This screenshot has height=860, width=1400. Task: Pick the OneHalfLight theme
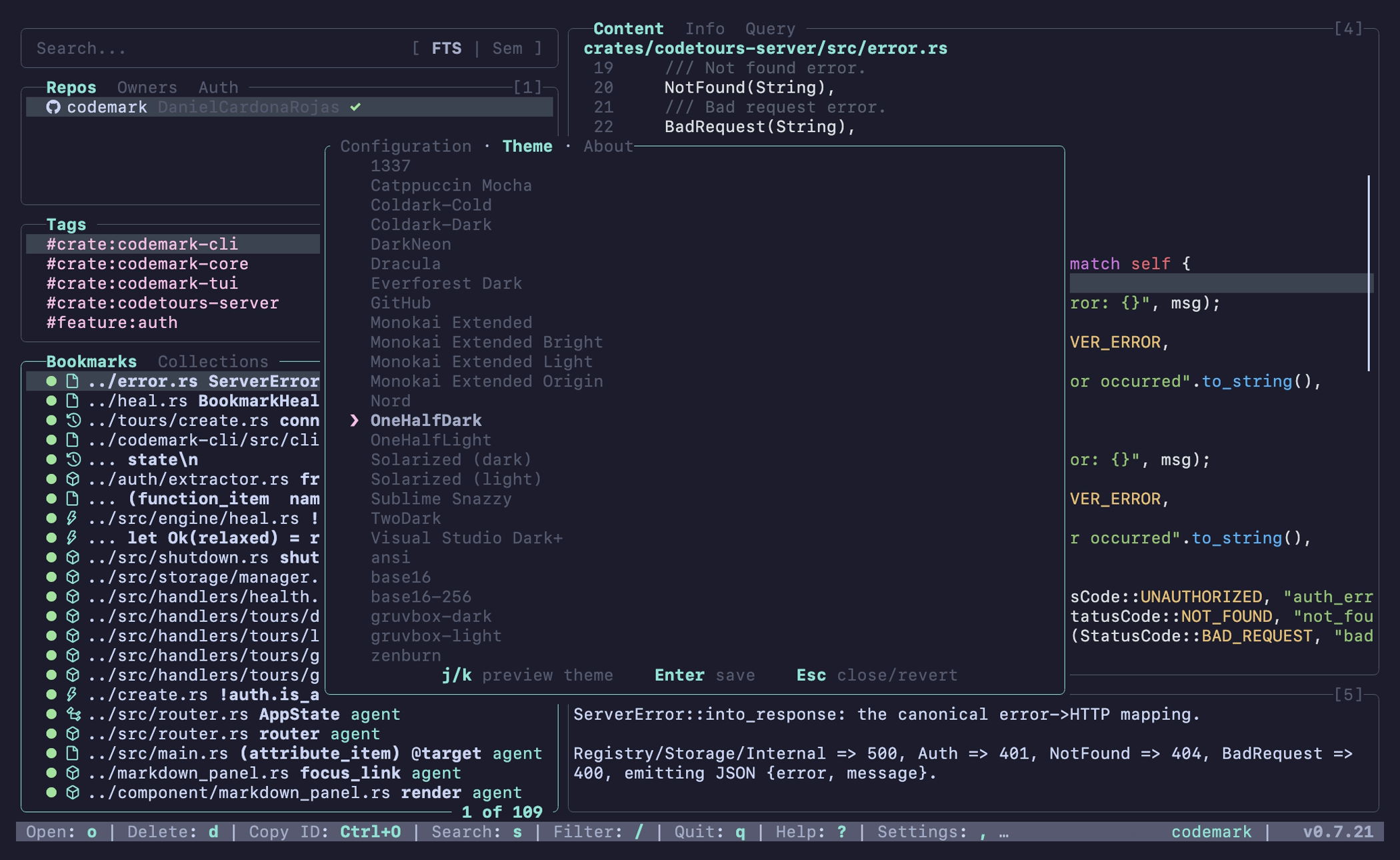pos(431,440)
